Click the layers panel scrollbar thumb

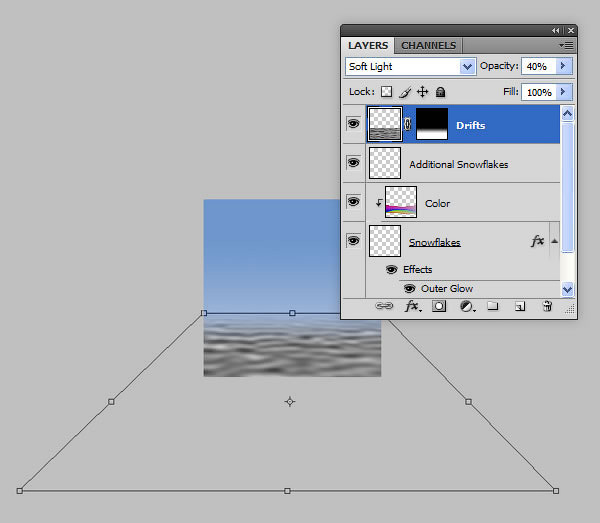point(567,187)
